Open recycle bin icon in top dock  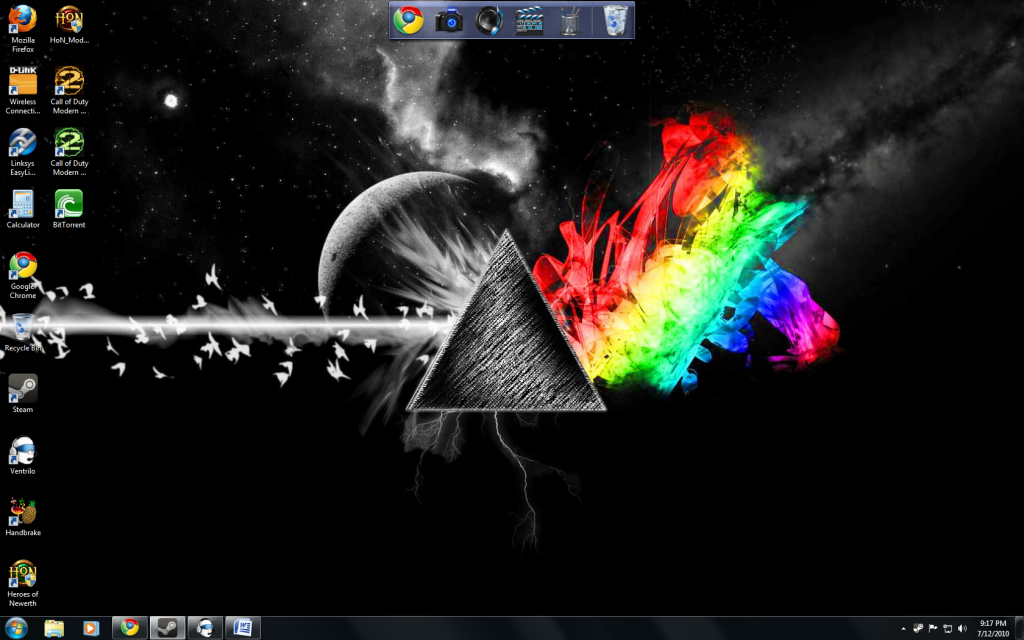point(615,20)
